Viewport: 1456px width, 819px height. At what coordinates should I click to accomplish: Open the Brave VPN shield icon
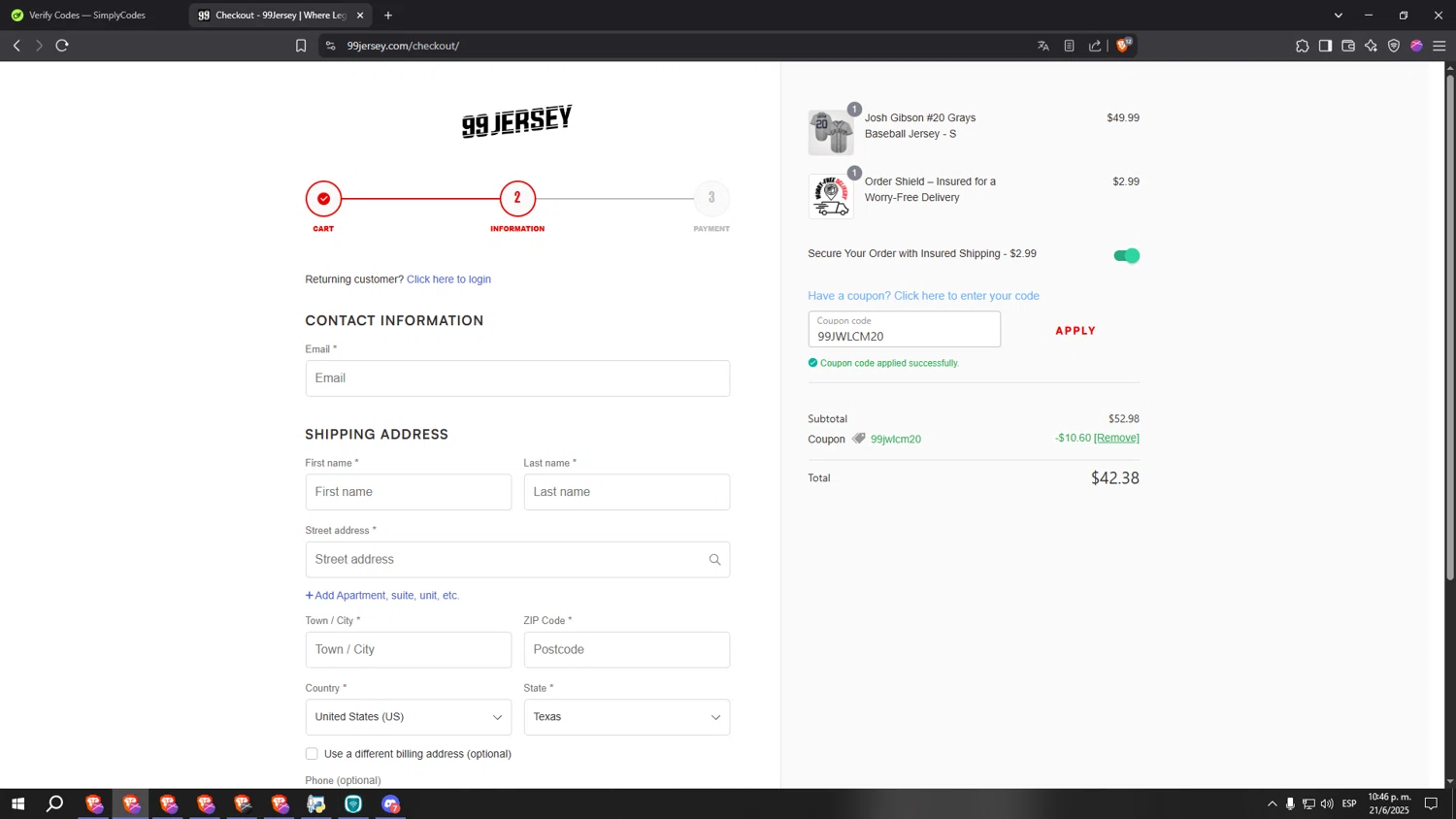coord(1394,46)
